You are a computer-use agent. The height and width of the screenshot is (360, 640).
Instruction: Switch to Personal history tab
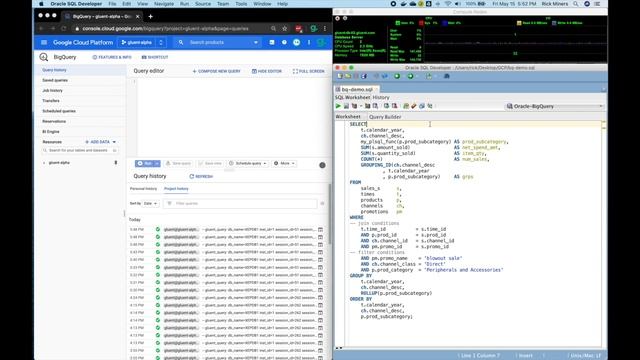(x=143, y=189)
